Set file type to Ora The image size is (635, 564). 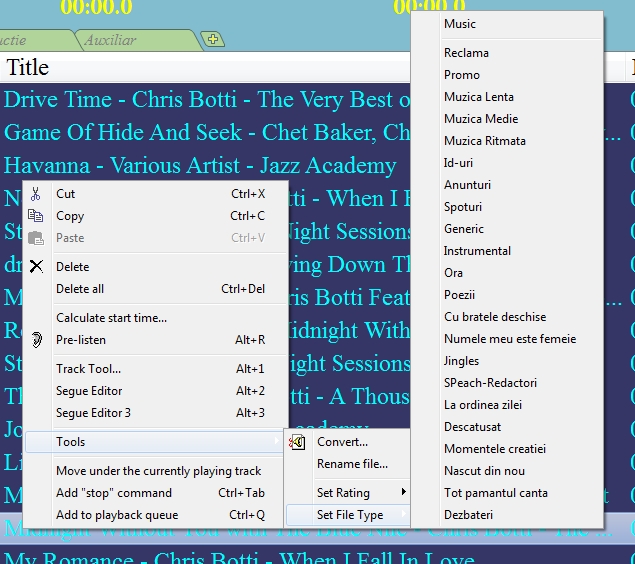(507, 273)
